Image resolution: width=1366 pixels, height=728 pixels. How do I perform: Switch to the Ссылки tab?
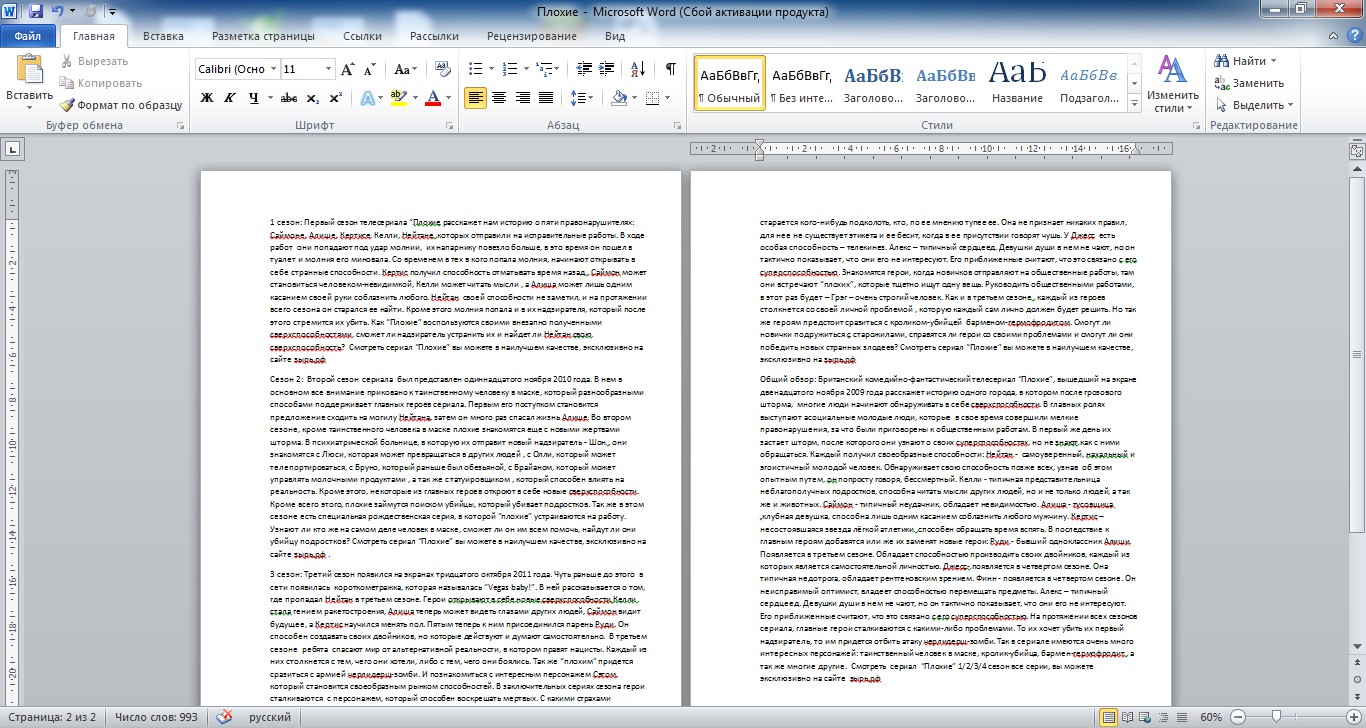tap(362, 37)
